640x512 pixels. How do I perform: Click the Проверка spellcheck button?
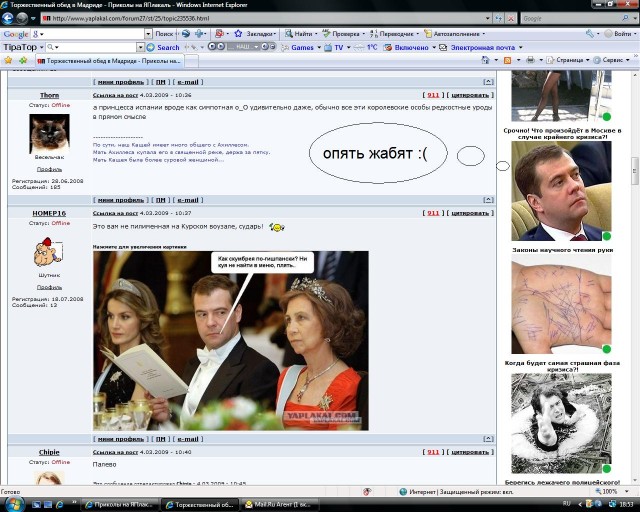pyautogui.click(x=343, y=34)
